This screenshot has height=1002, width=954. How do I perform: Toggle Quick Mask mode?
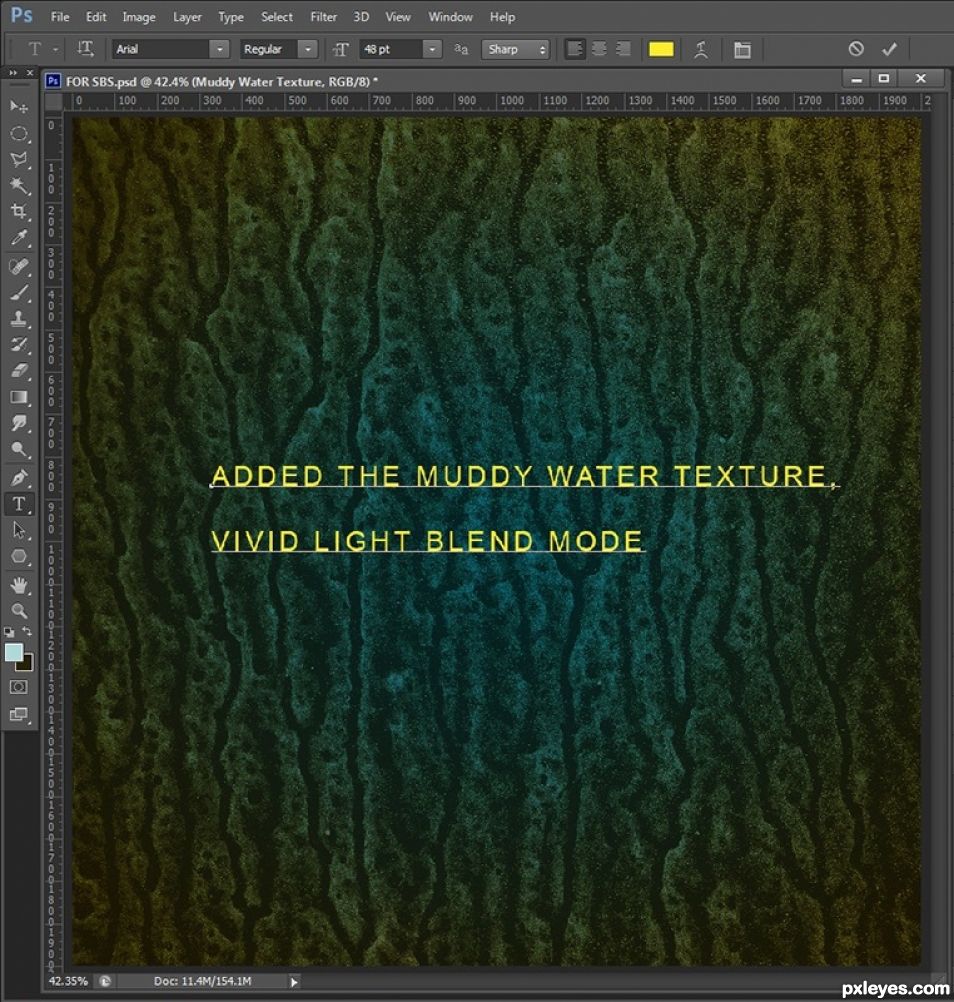click(19, 687)
